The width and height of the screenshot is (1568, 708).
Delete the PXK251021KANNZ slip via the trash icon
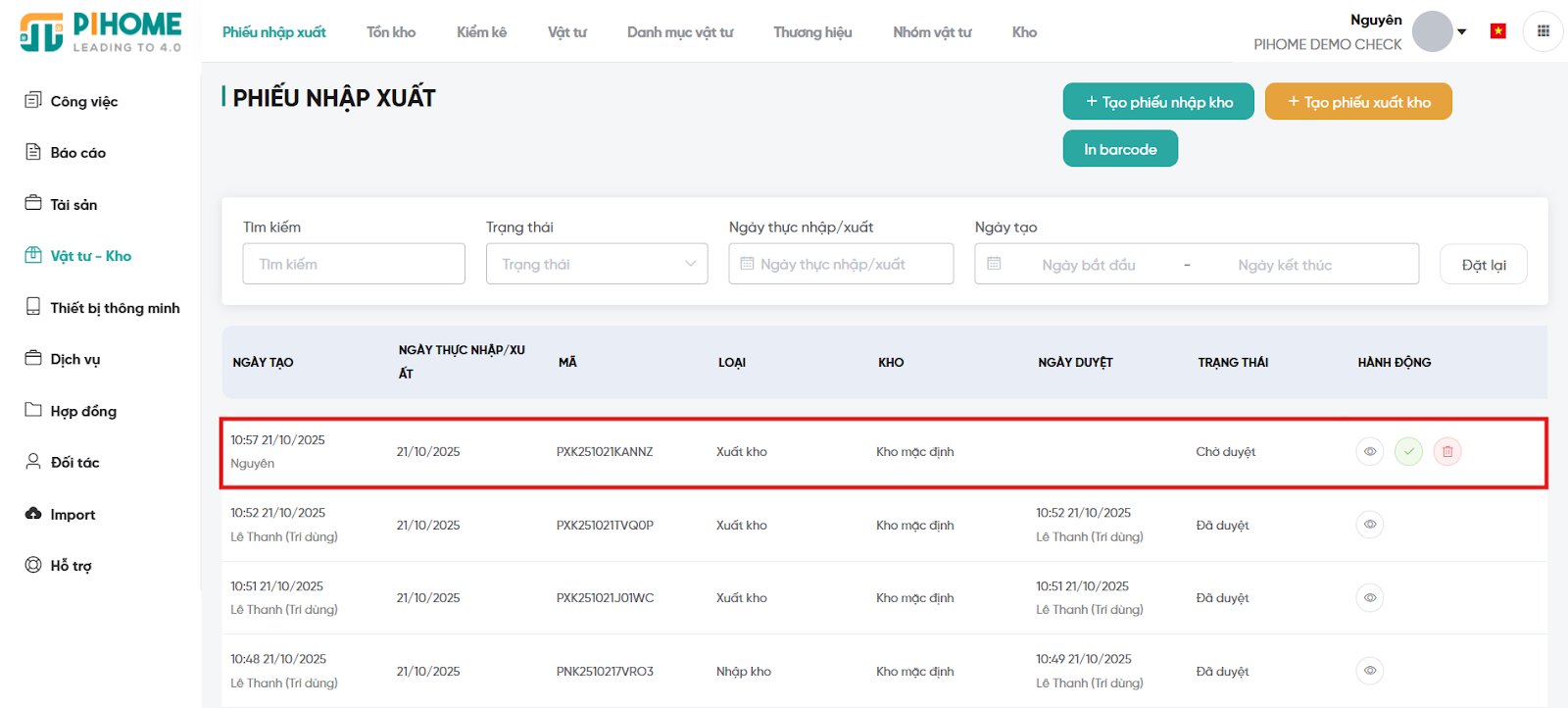pos(1447,452)
